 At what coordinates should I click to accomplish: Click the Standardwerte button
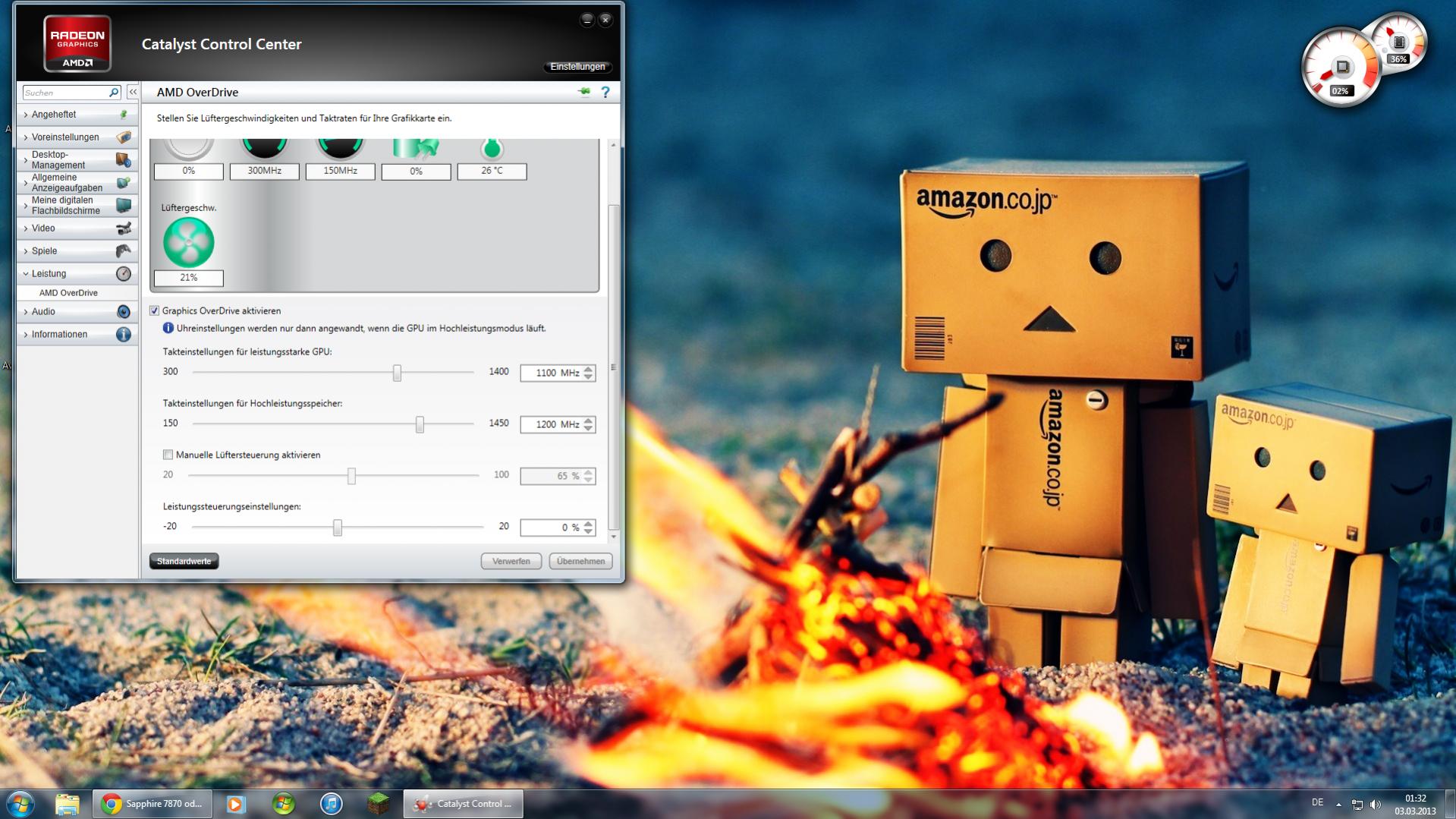[x=184, y=561]
